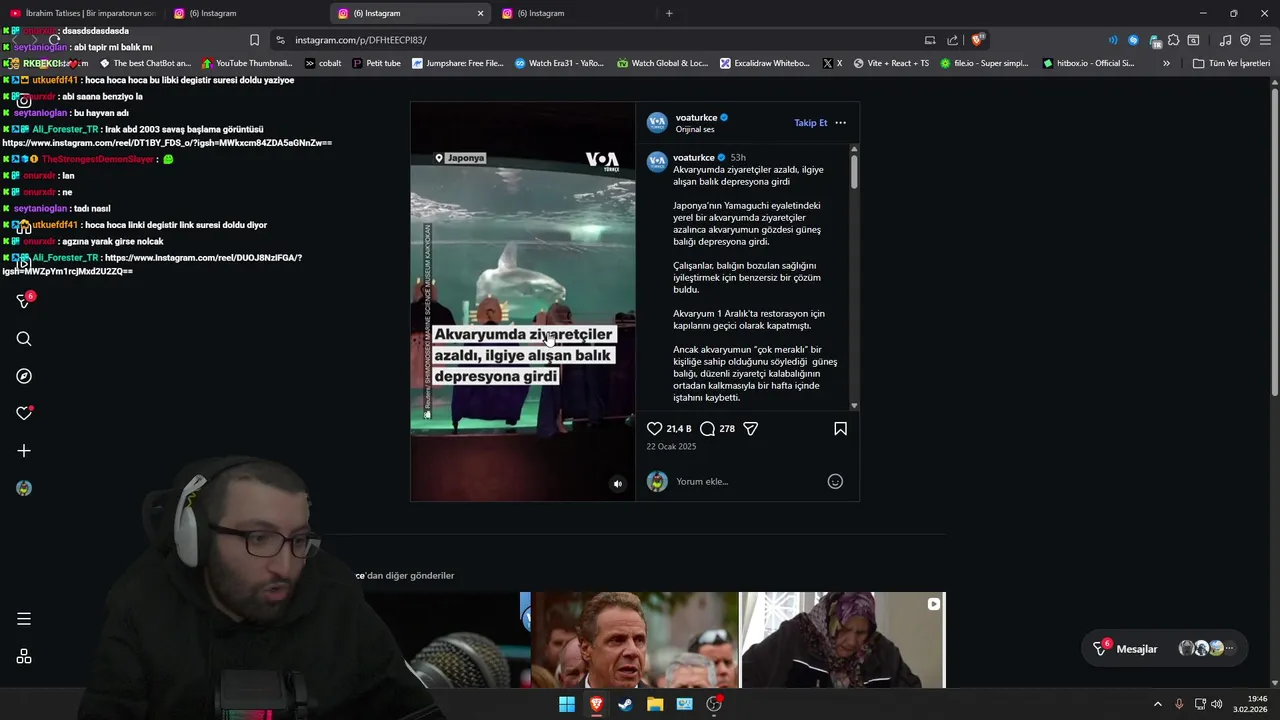Open Instagram sidebar messages icon with badge

click(x=25, y=300)
